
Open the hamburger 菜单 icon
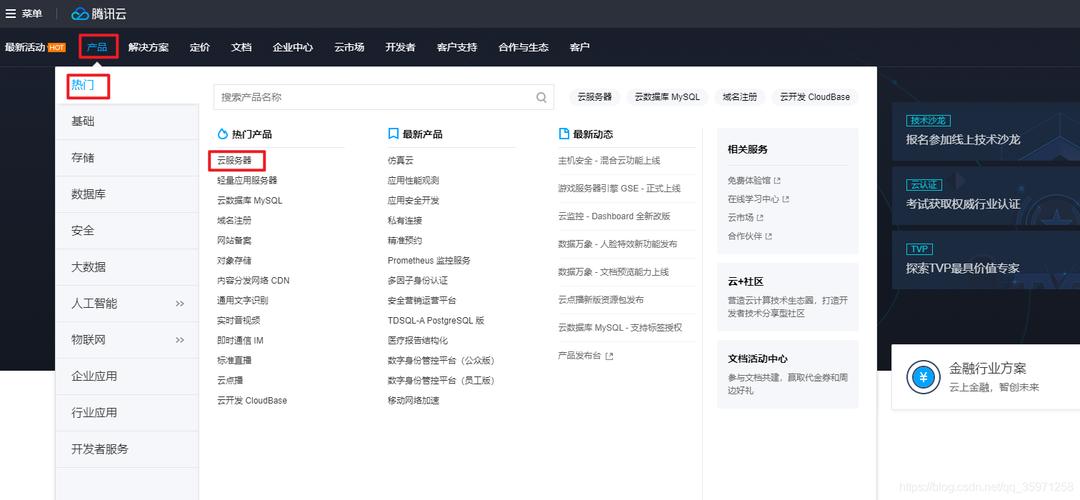[10, 14]
